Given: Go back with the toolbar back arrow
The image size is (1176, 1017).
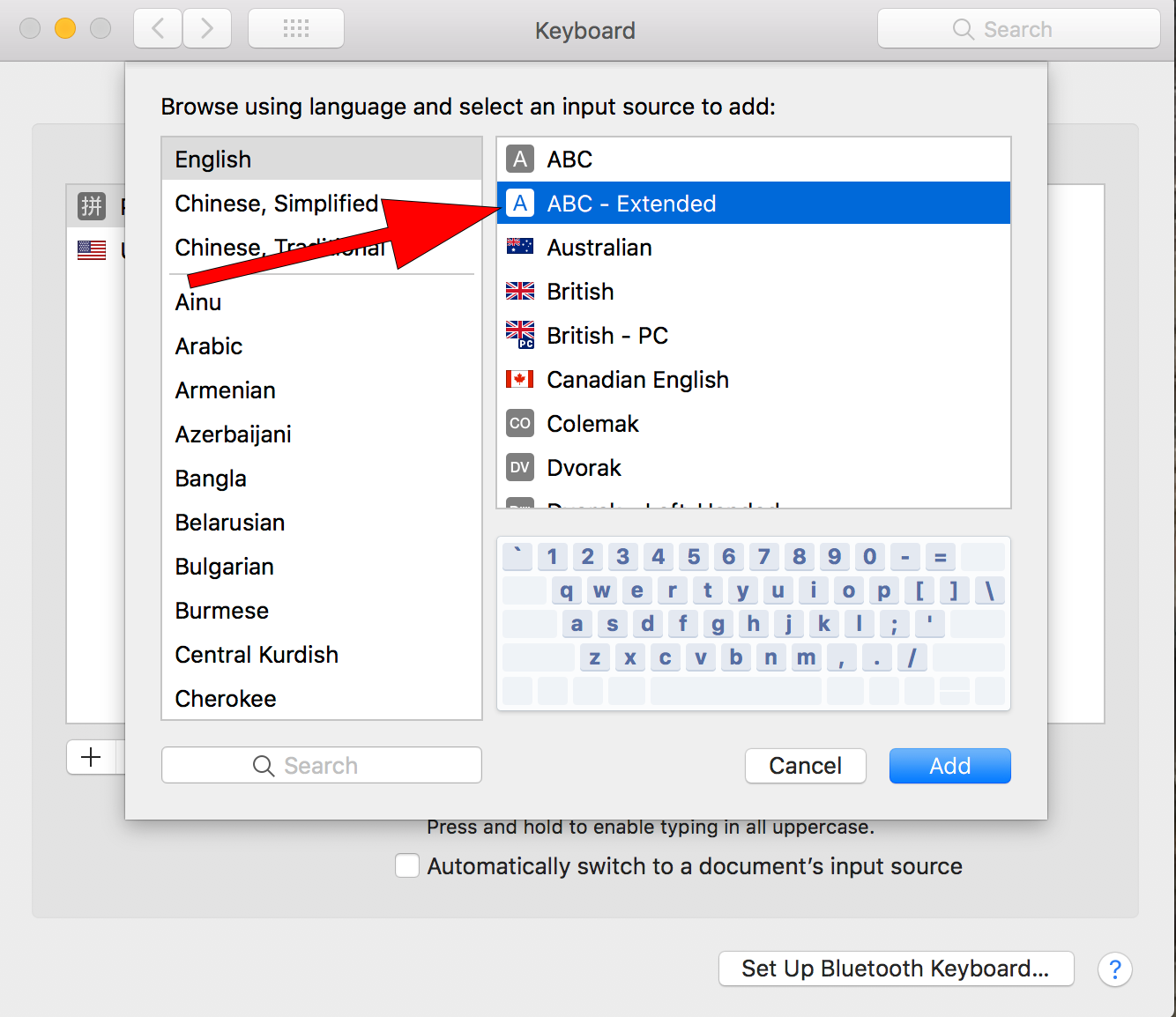Looking at the screenshot, I should 159,29.
